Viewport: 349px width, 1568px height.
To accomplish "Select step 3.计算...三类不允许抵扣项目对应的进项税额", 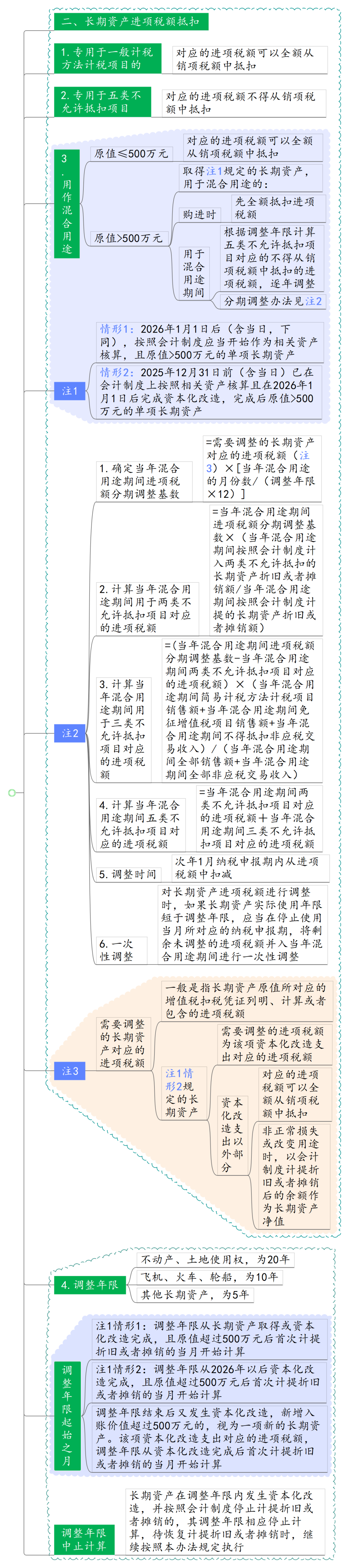I will pos(124,729).
